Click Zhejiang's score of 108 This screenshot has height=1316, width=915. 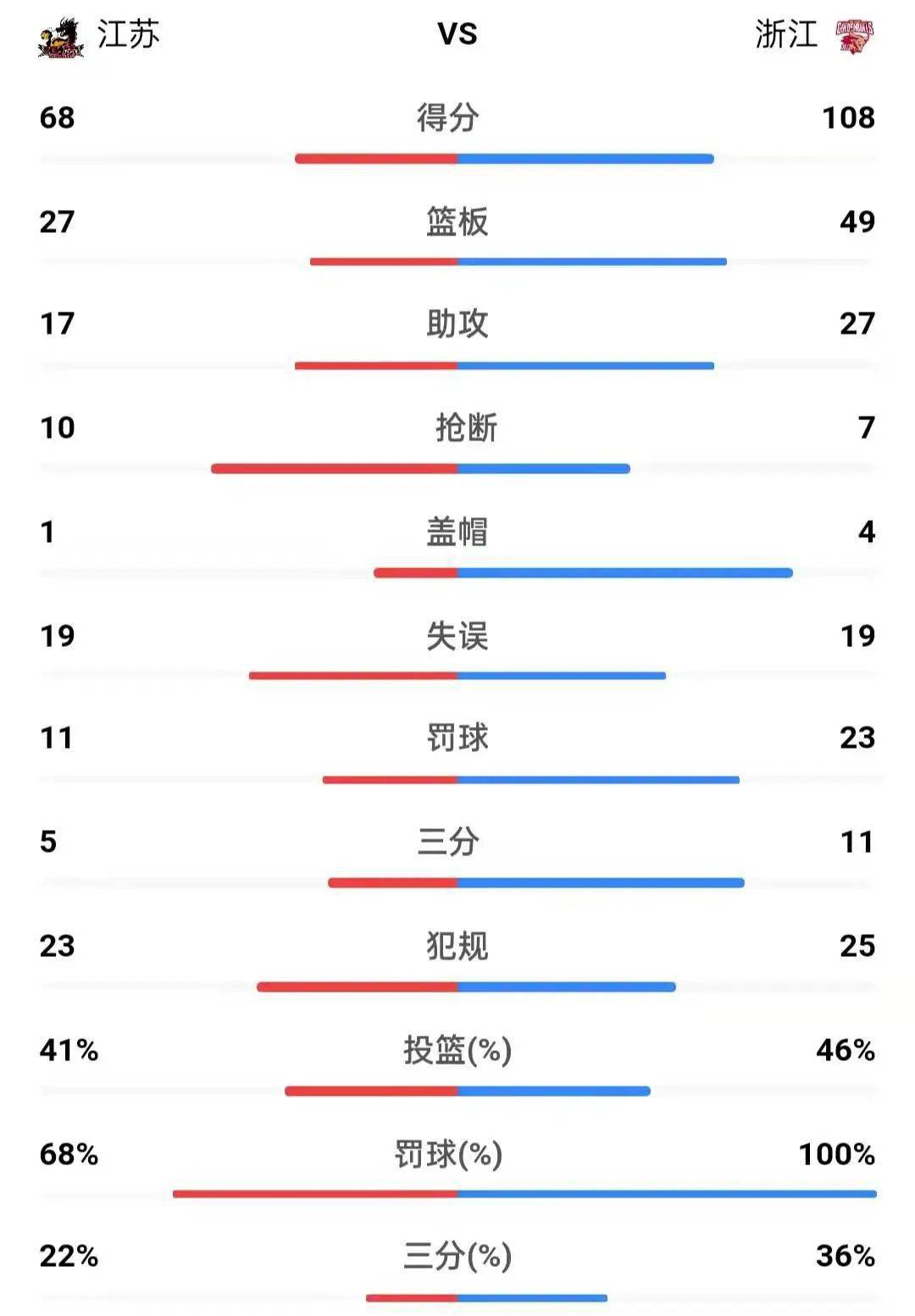pos(848,118)
